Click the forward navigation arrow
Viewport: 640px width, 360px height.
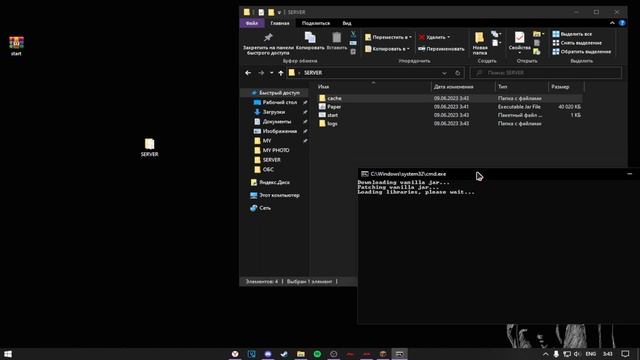point(261,73)
